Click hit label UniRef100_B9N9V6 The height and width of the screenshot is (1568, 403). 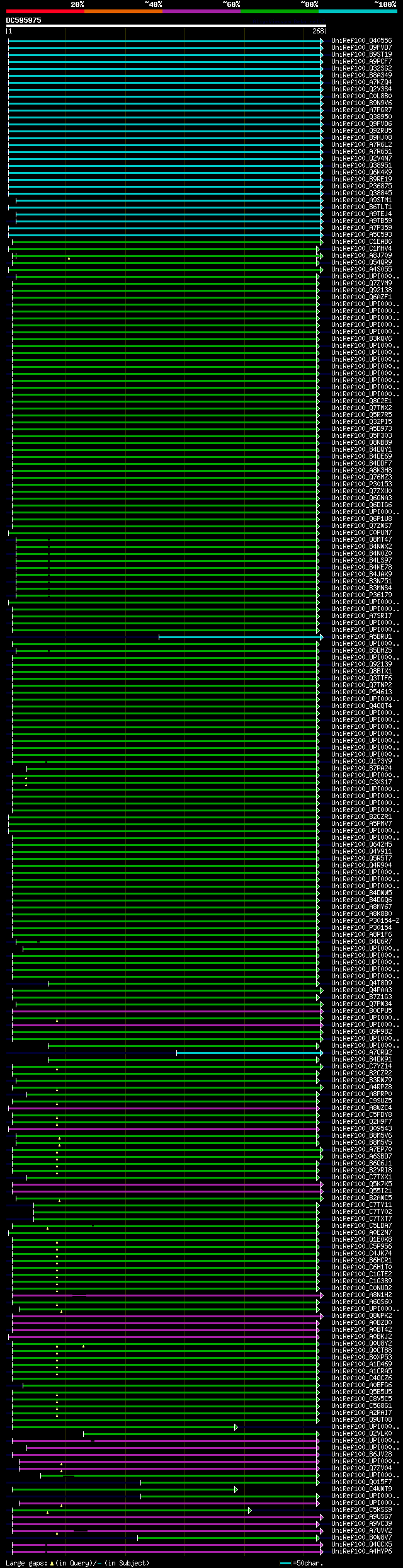point(361,103)
